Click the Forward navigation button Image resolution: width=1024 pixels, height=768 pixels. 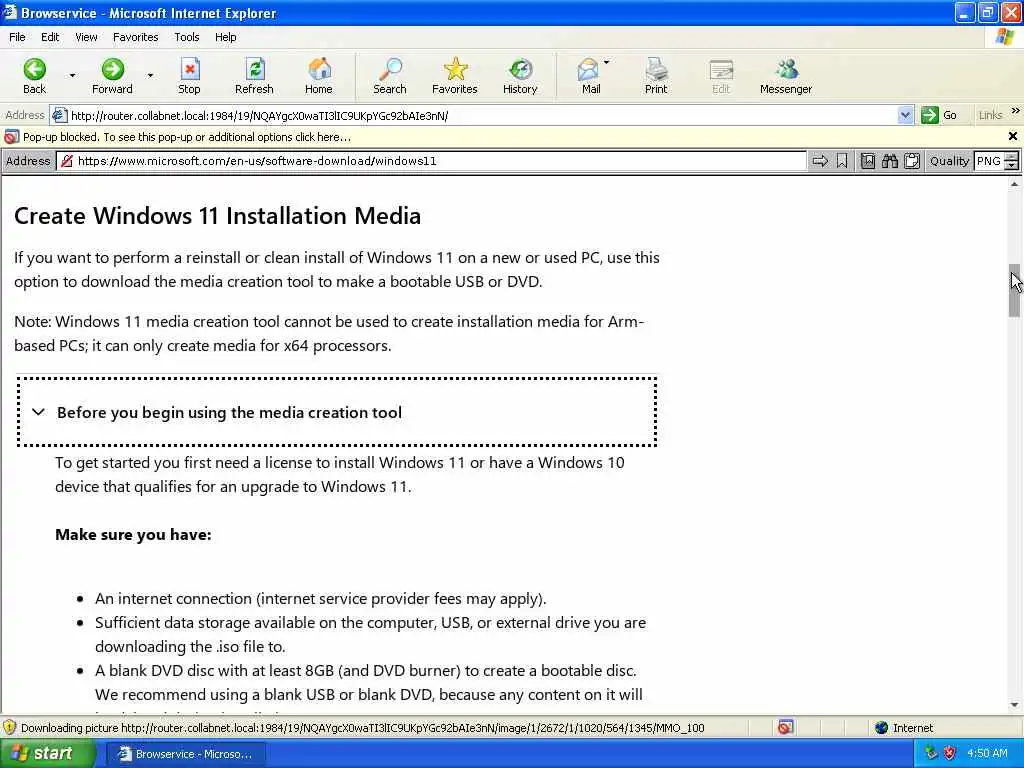click(x=112, y=76)
